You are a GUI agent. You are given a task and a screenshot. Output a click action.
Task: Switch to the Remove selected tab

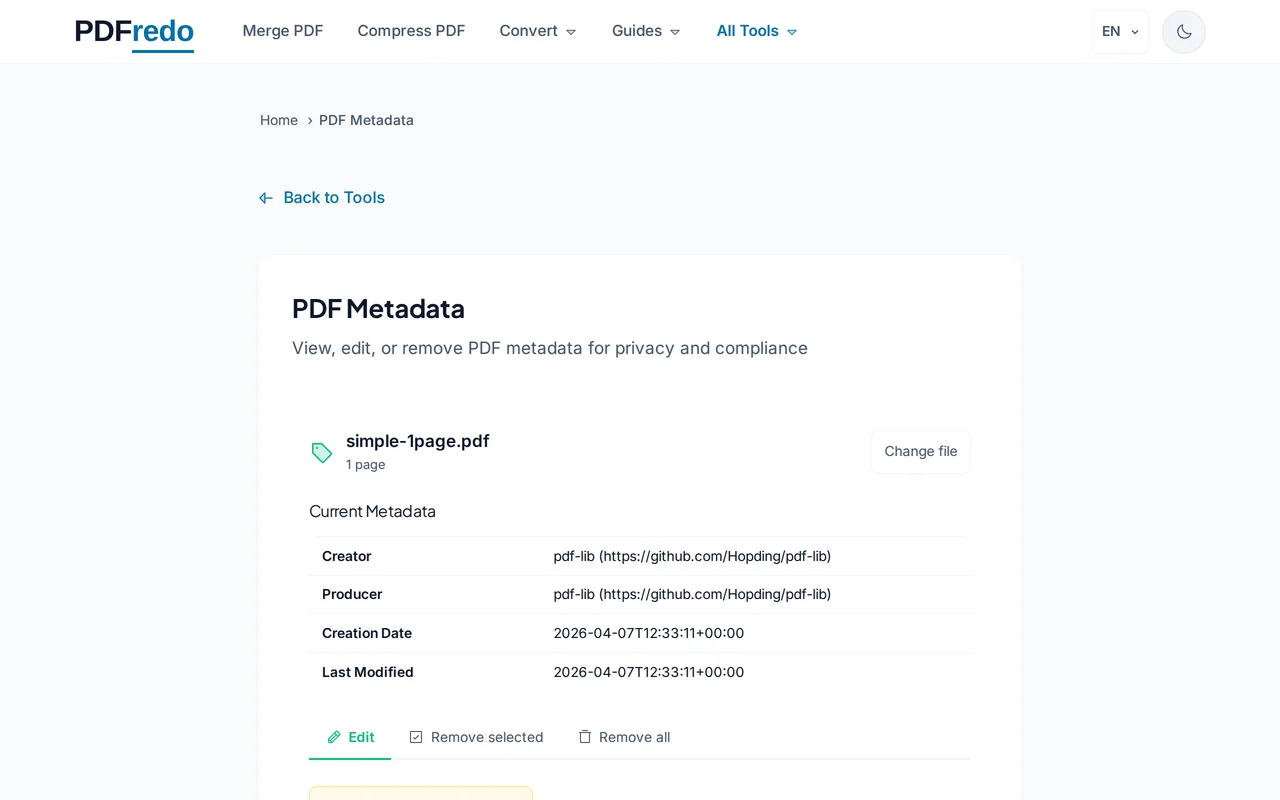tap(487, 737)
